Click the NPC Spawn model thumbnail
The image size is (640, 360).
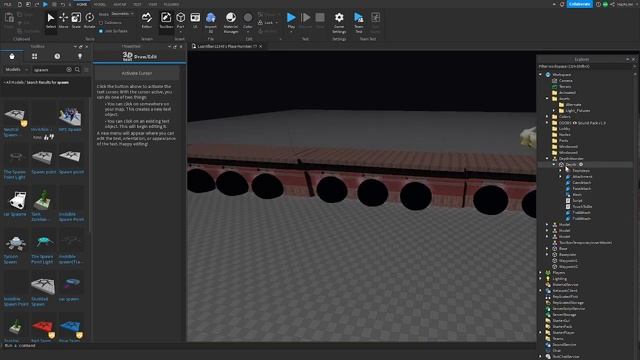click(70, 116)
